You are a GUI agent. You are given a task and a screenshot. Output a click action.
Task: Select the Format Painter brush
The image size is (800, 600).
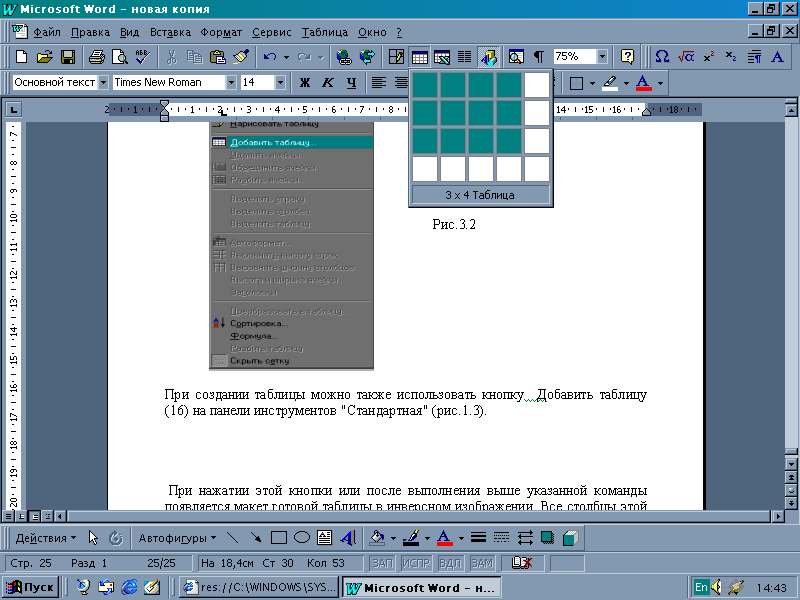(x=241, y=57)
